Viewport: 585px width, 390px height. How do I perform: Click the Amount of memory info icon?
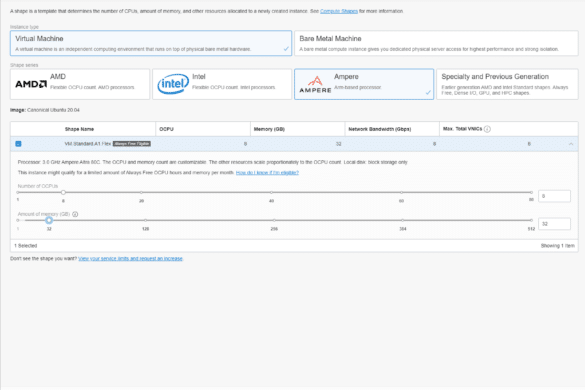tap(75, 214)
